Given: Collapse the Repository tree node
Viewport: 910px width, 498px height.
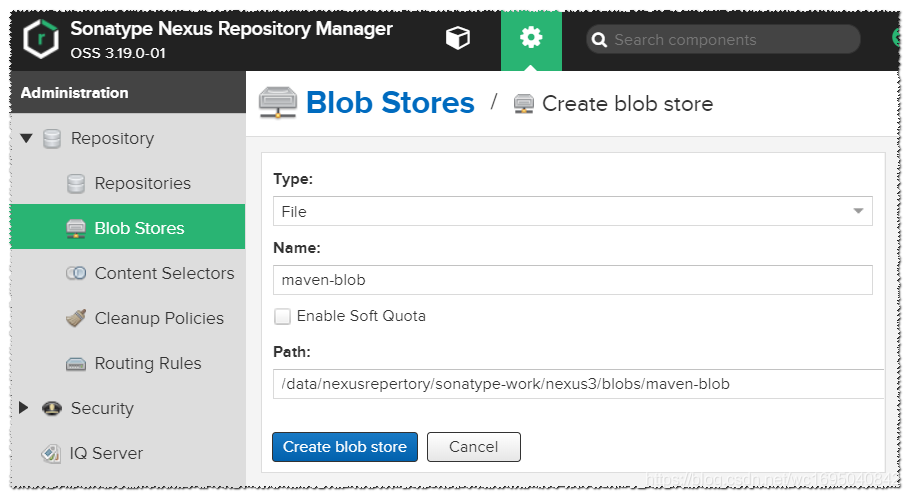Looking at the screenshot, I should tap(26, 138).
